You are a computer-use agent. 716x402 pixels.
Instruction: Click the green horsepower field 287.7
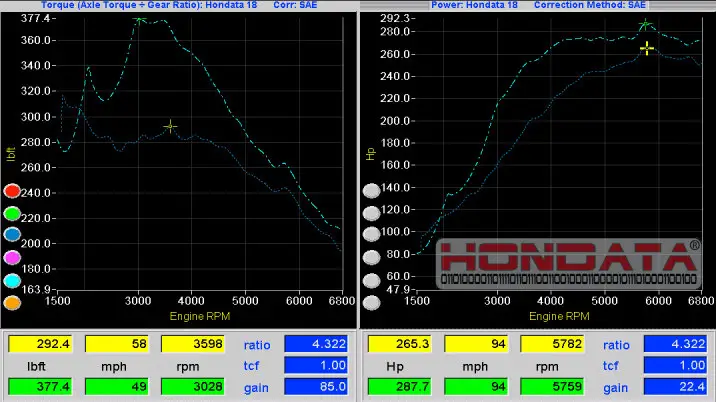400,386
